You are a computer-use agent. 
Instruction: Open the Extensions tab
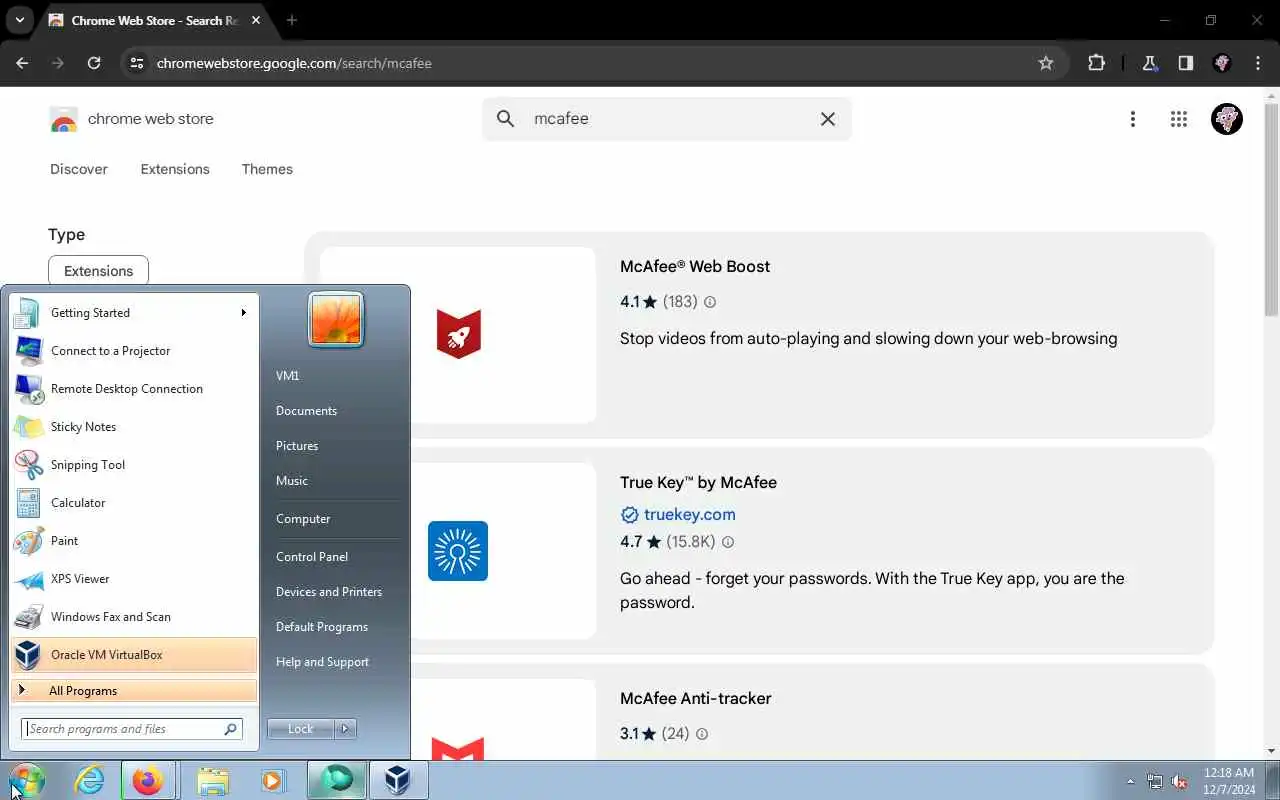(x=175, y=169)
